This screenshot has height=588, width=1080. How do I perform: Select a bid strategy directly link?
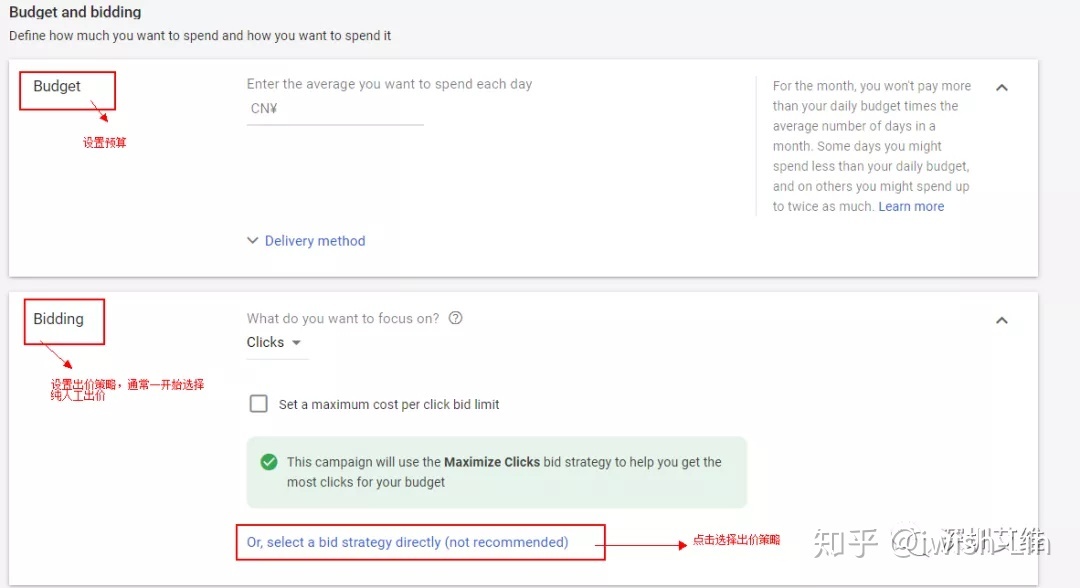click(x=407, y=542)
